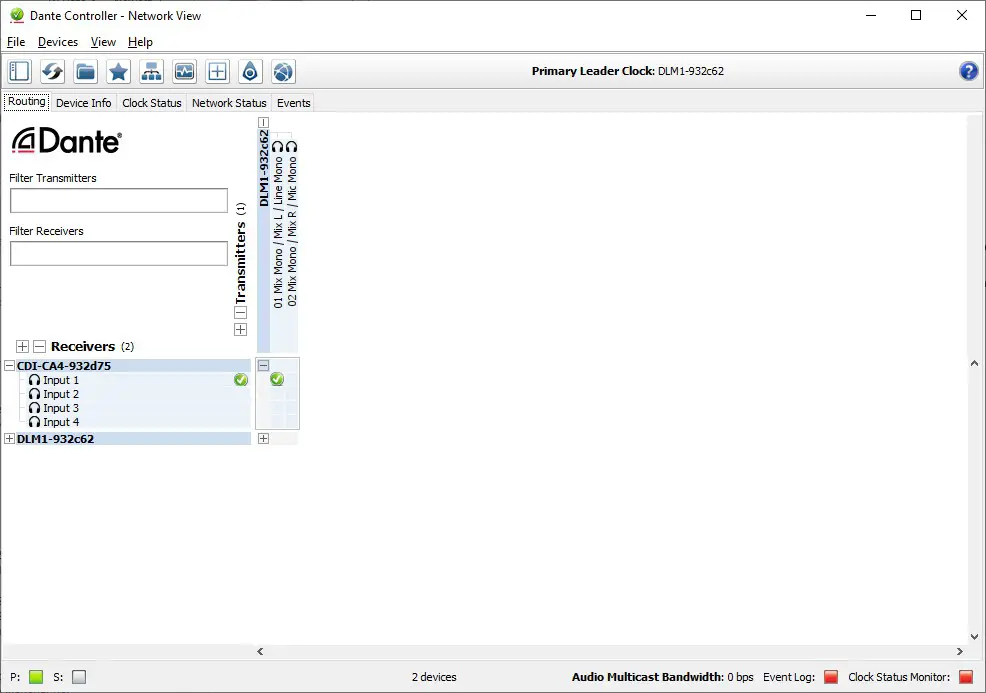
Task: Open the blue help question mark icon
Action: tap(968, 71)
